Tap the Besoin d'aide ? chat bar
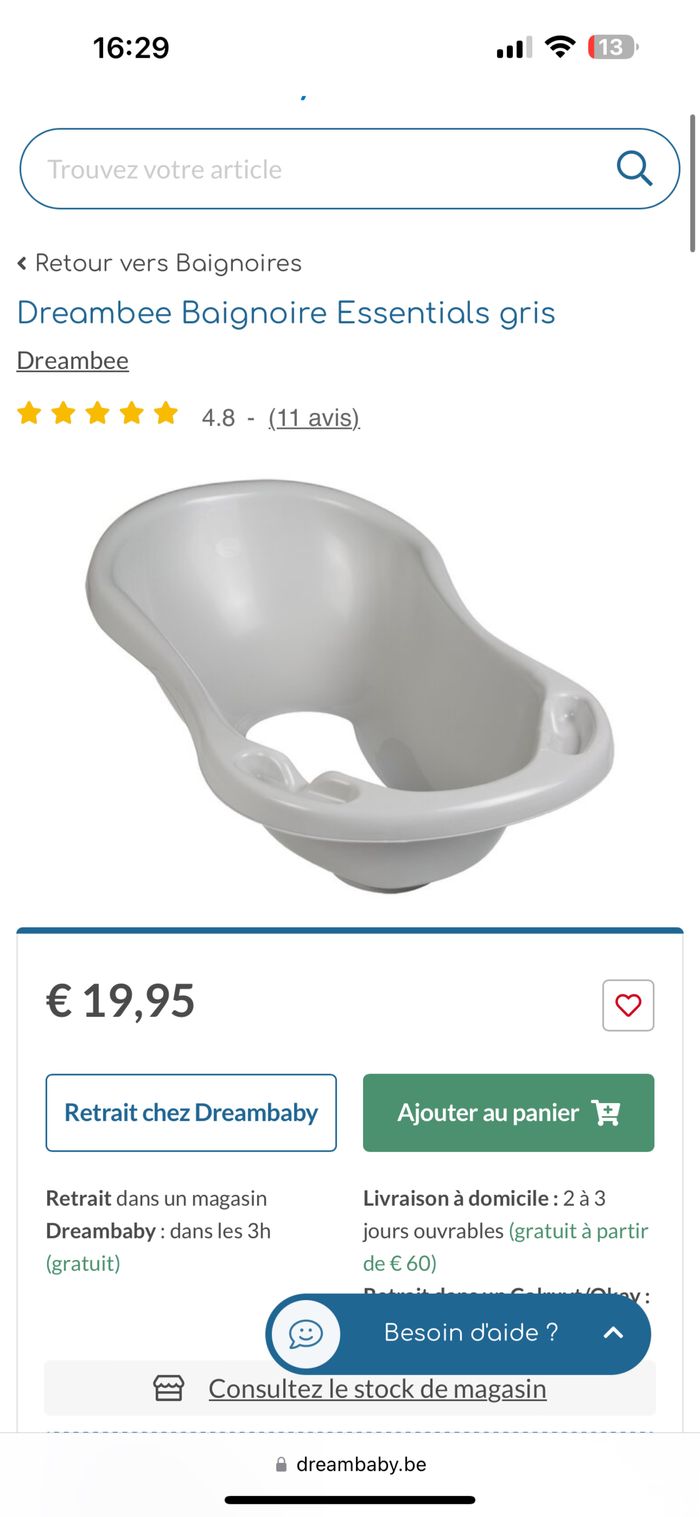This screenshot has width=700, height=1517. pos(458,1333)
